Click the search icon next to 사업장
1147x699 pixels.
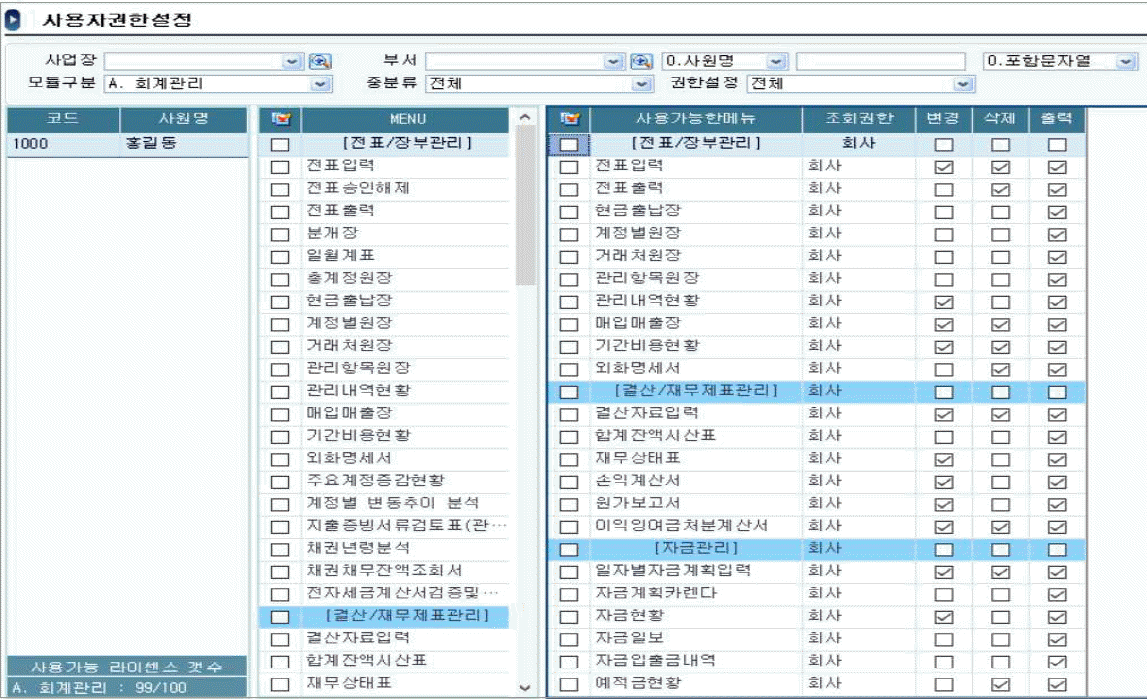click(320, 62)
